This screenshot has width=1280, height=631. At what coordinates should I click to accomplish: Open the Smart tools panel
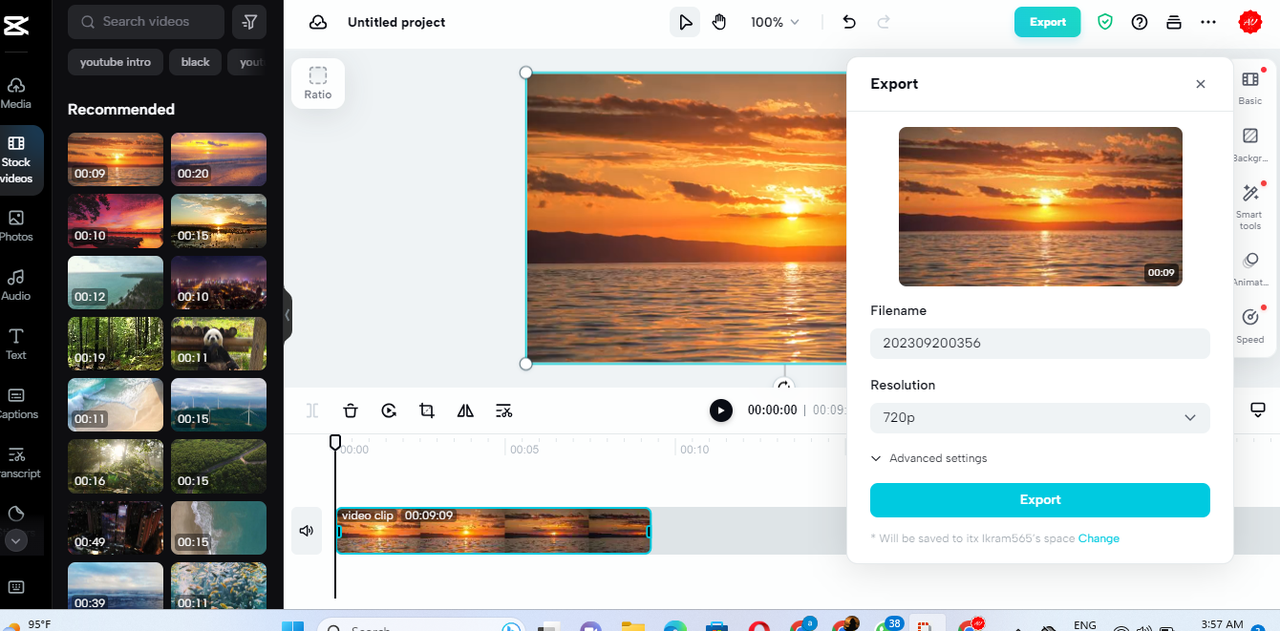click(1250, 205)
